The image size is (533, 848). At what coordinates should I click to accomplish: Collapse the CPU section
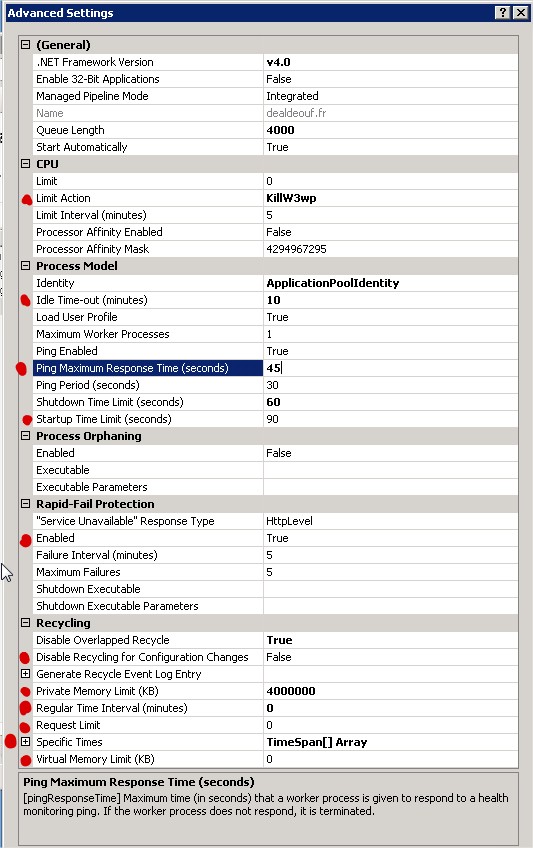25,163
